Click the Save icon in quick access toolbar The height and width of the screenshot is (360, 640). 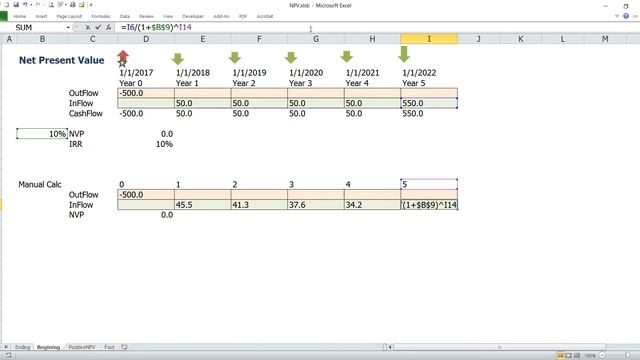[16, 5]
